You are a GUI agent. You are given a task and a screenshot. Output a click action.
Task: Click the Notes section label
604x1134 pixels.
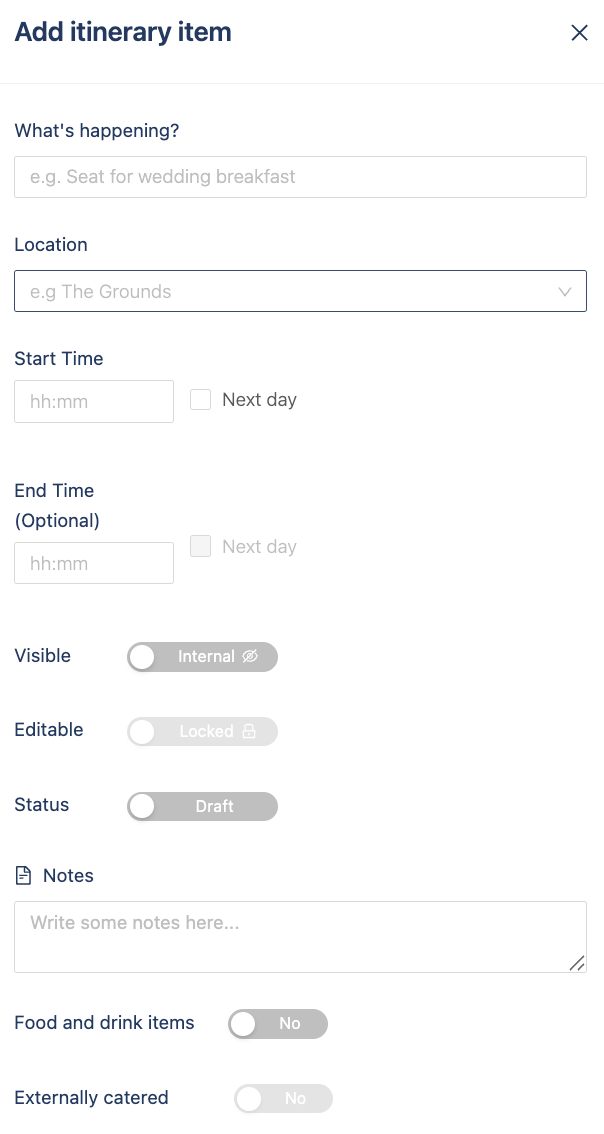click(68, 876)
